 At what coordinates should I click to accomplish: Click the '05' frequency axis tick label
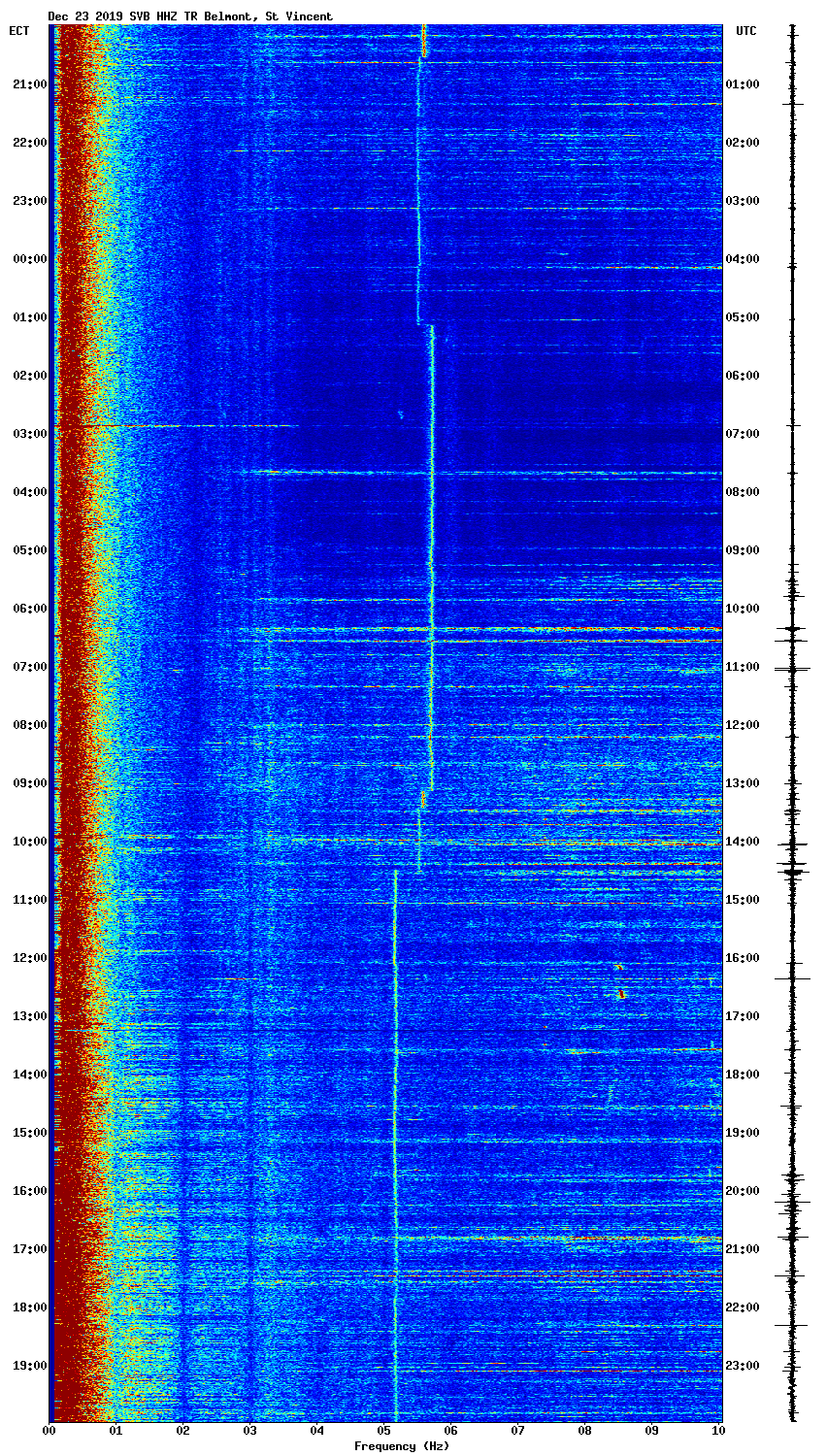coord(383,1431)
